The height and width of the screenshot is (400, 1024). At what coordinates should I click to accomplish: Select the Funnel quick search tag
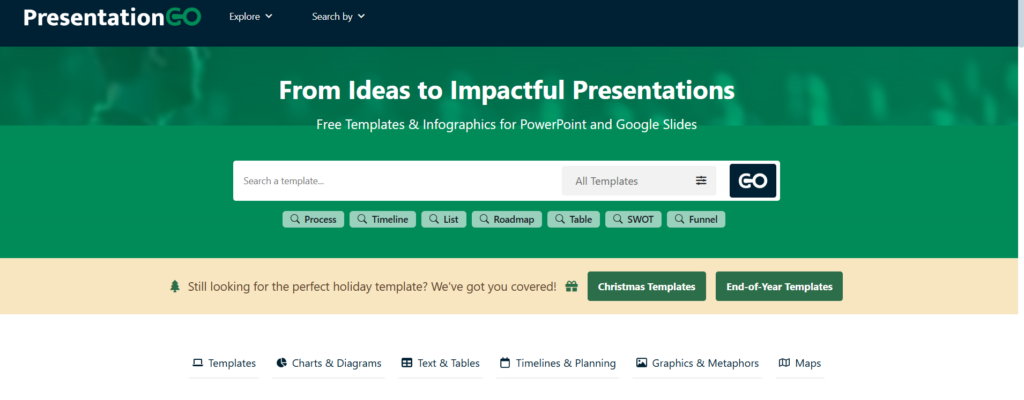coord(696,220)
